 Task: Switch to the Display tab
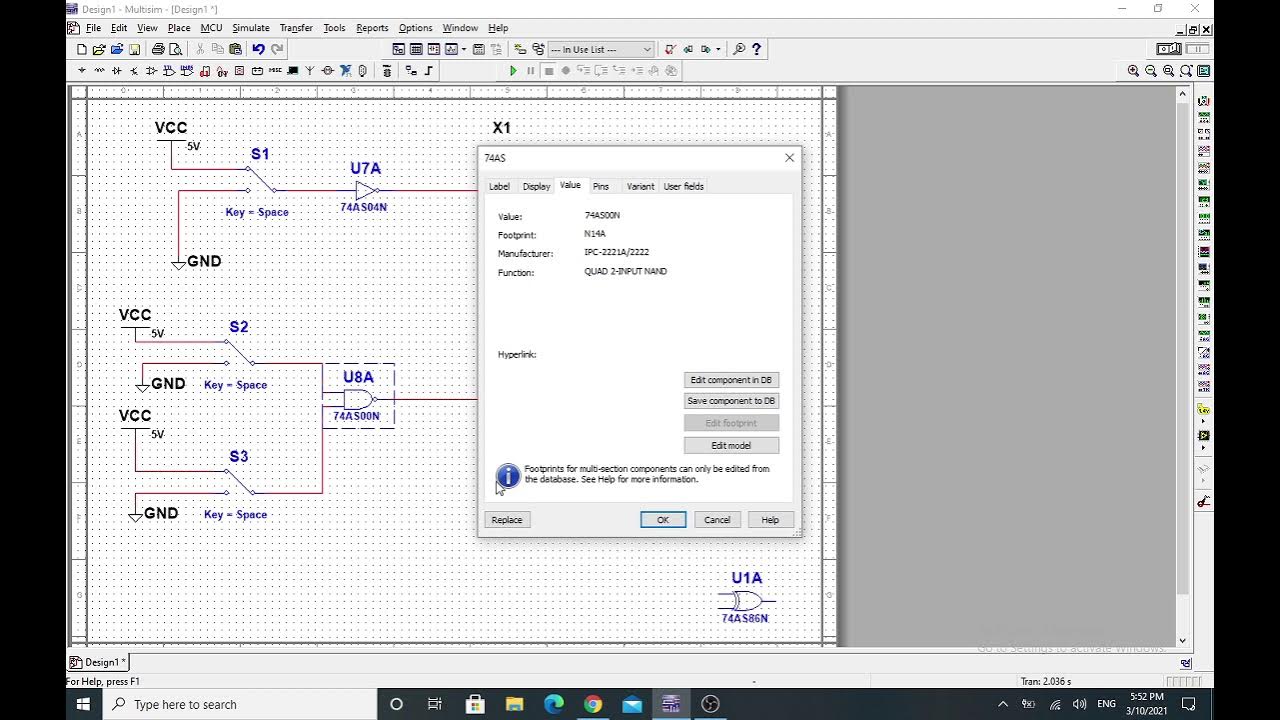pos(536,186)
